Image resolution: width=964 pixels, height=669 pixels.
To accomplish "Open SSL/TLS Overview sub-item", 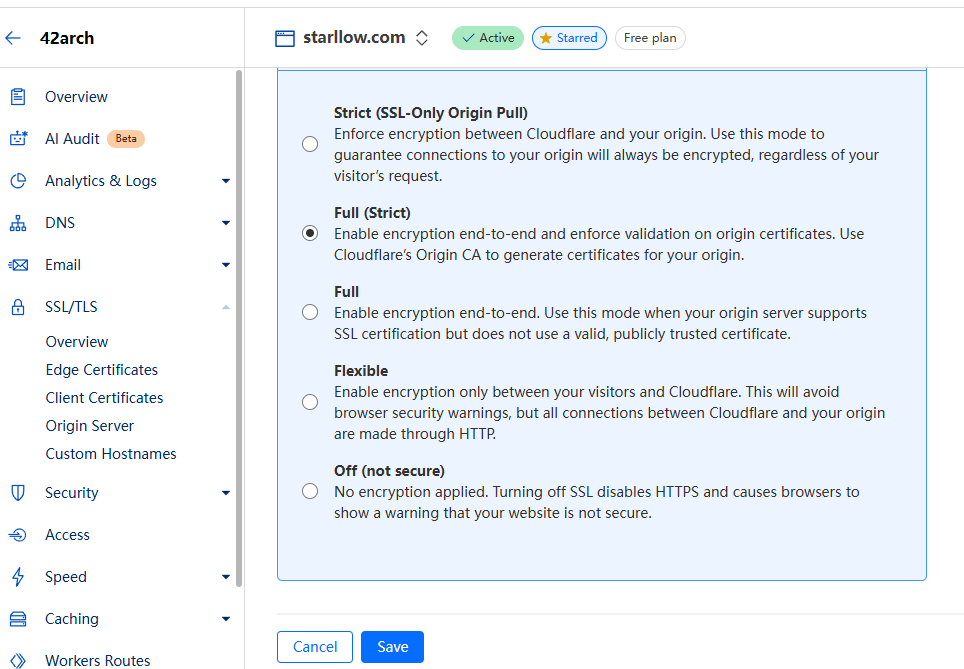I will pyautogui.click(x=77, y=342).
